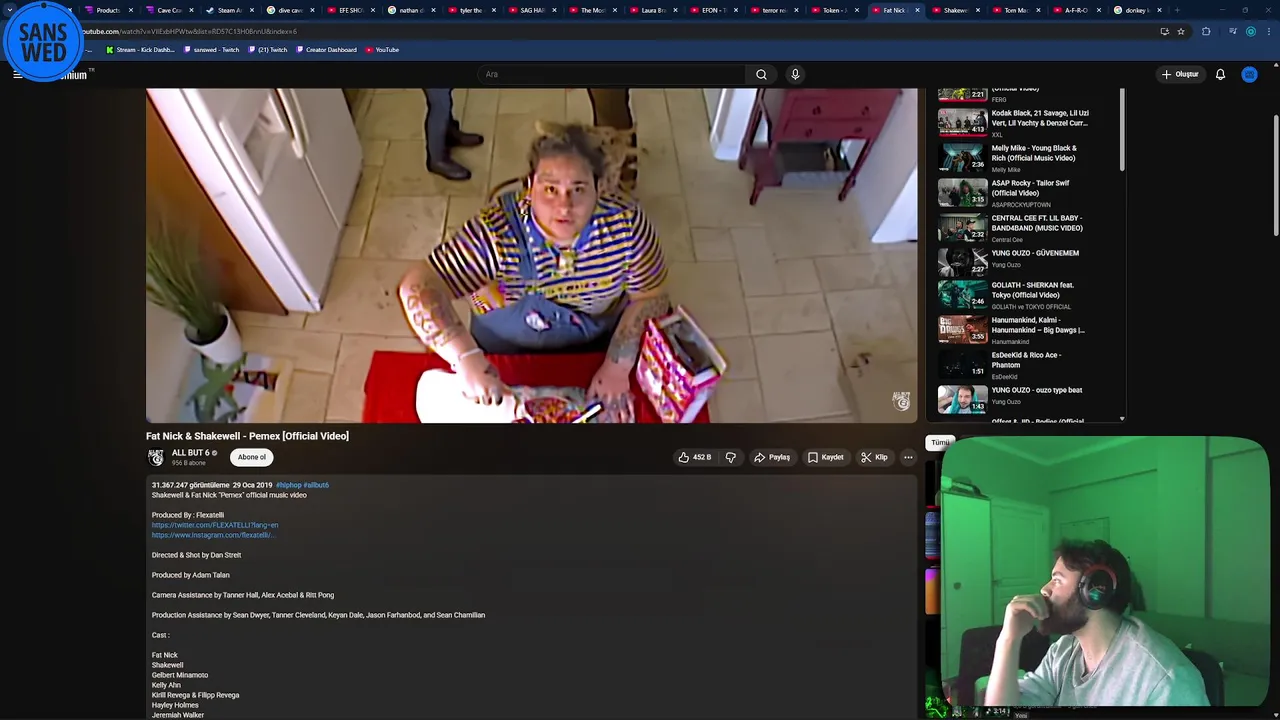Viewport: 1280px width, 720px height.
Task: Dislike the video with thumbs down
Action: (731, 457)
